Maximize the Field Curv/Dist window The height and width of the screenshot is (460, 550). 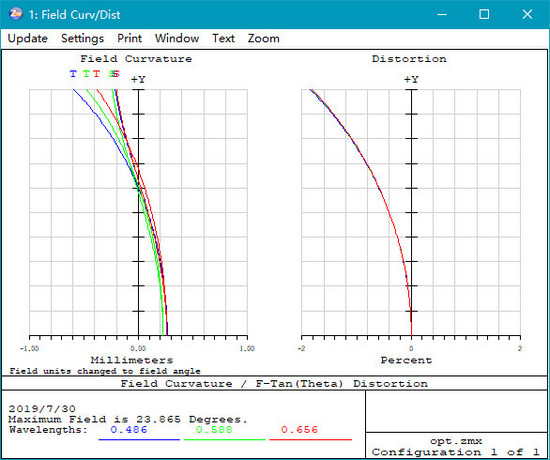click(x=484, y=14)
